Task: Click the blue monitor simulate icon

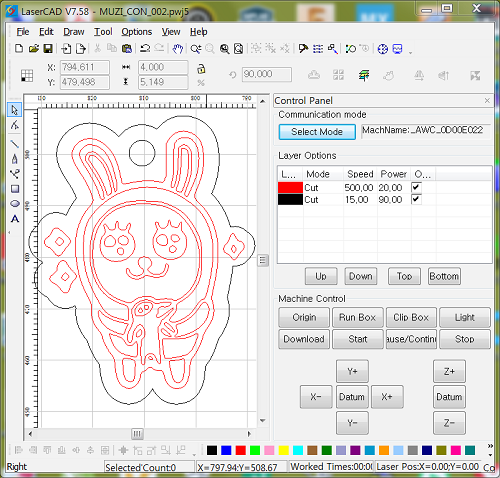Action: (397, 49)
